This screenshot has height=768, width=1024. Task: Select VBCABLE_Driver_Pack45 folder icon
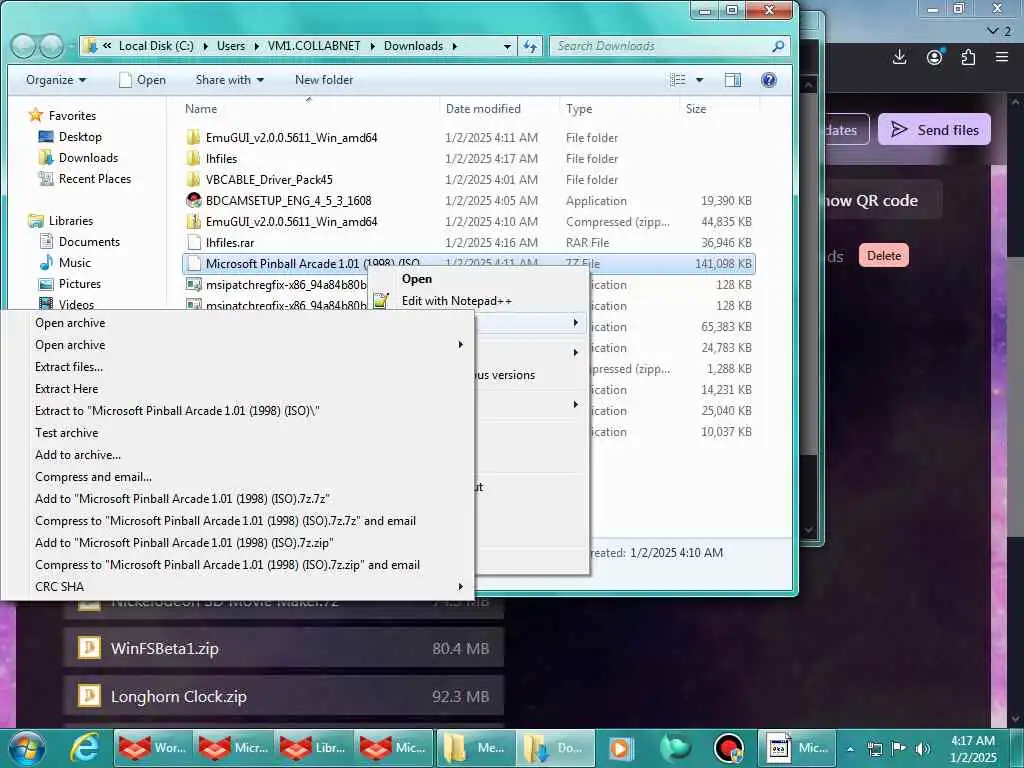[x=193, y=180]
